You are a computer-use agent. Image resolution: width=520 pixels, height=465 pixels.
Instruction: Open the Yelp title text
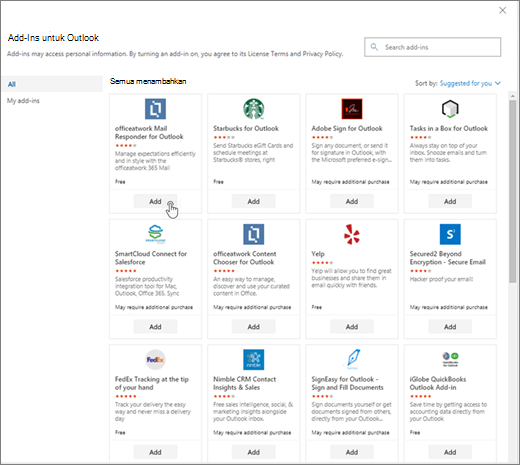[318, 254]
